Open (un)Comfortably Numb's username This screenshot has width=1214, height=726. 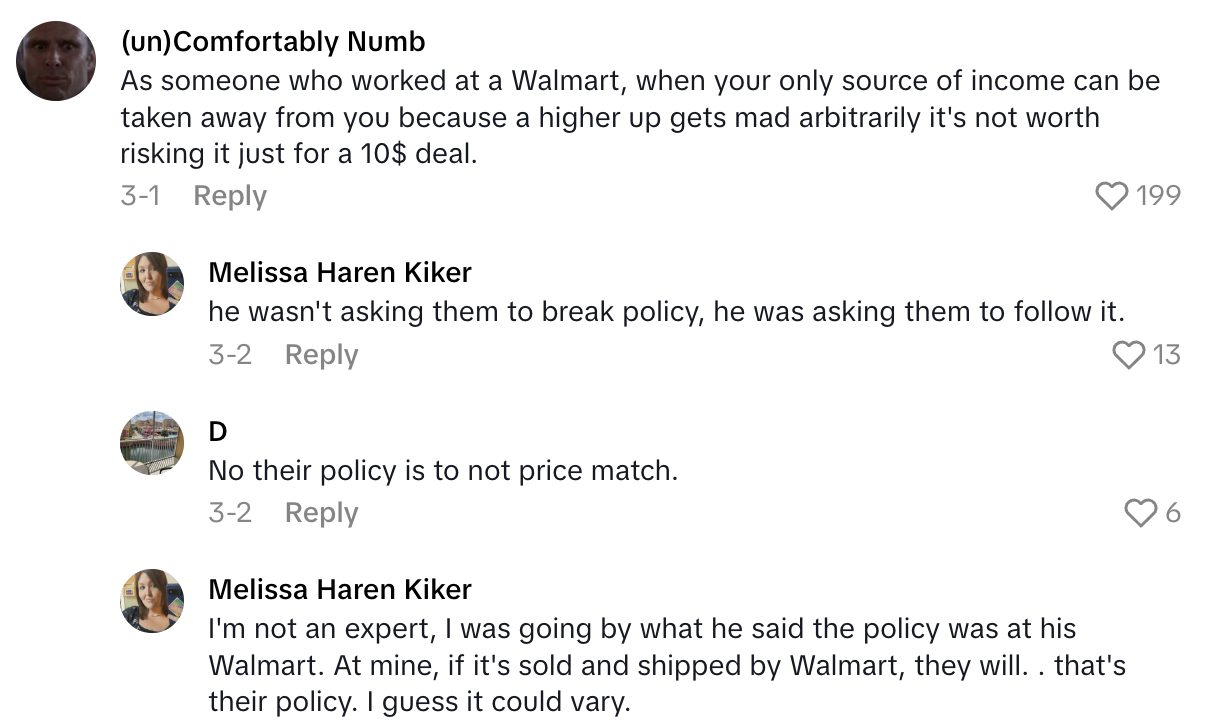coord(272,41)
